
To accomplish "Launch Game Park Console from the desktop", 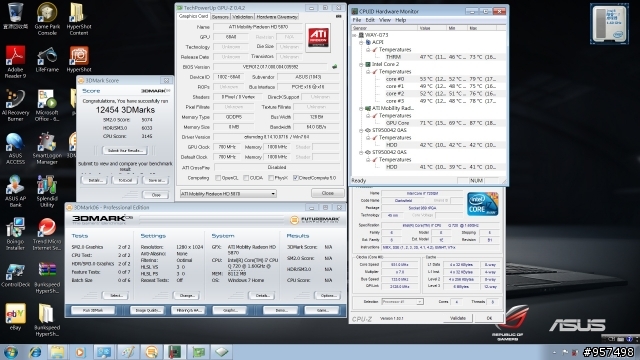I will point(47,18).
